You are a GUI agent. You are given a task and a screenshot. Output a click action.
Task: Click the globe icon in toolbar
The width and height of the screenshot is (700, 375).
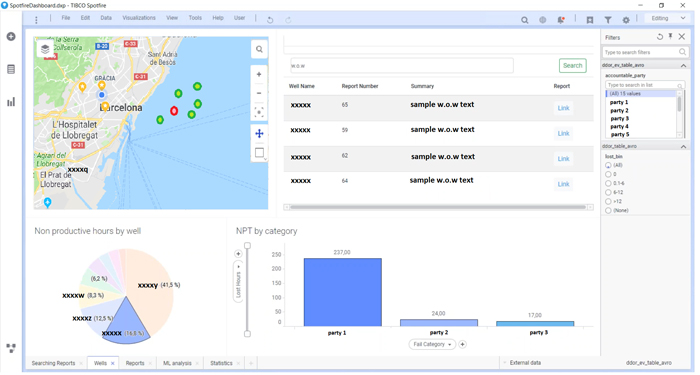pyautogui.click(x=542, y=20)
